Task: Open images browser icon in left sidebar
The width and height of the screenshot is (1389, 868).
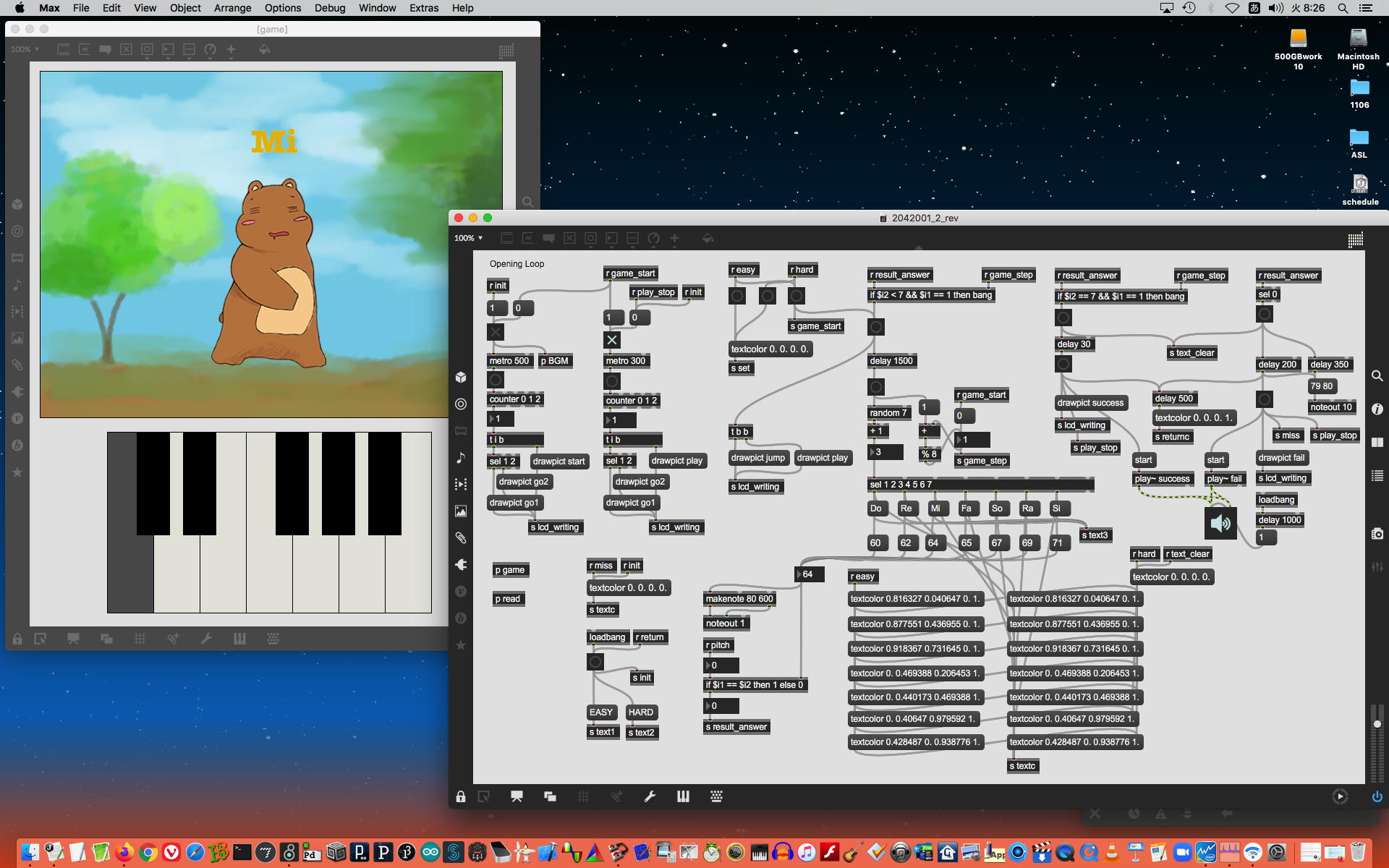Action: (x=461, y=511)
